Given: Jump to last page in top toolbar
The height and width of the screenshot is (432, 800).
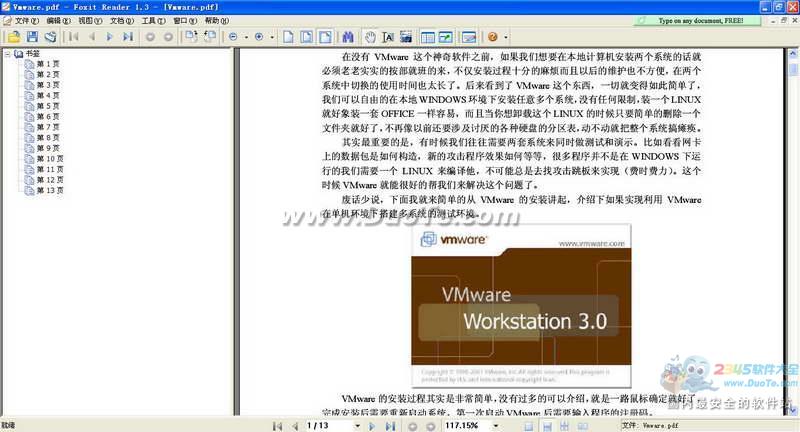Looking at the screenshot, I should tap(128, 37).
